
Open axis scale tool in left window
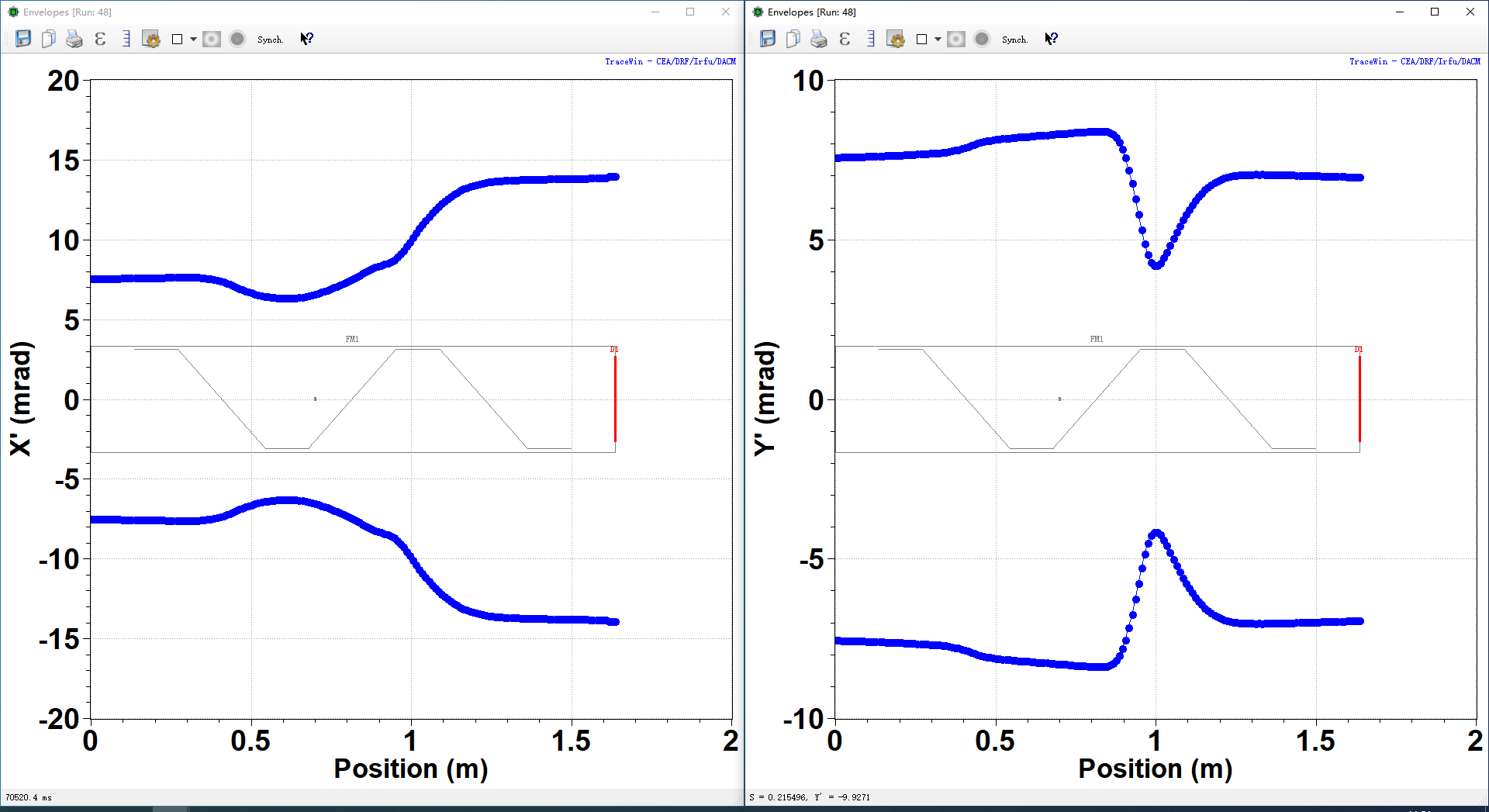(x=126, y=39)
